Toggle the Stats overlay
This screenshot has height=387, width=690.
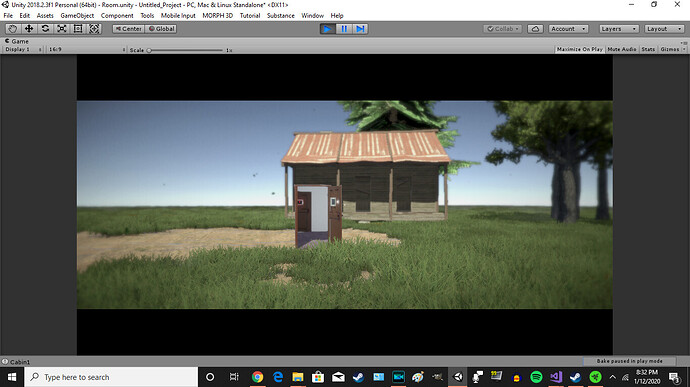pyautogui.click(x=648, y=49)
